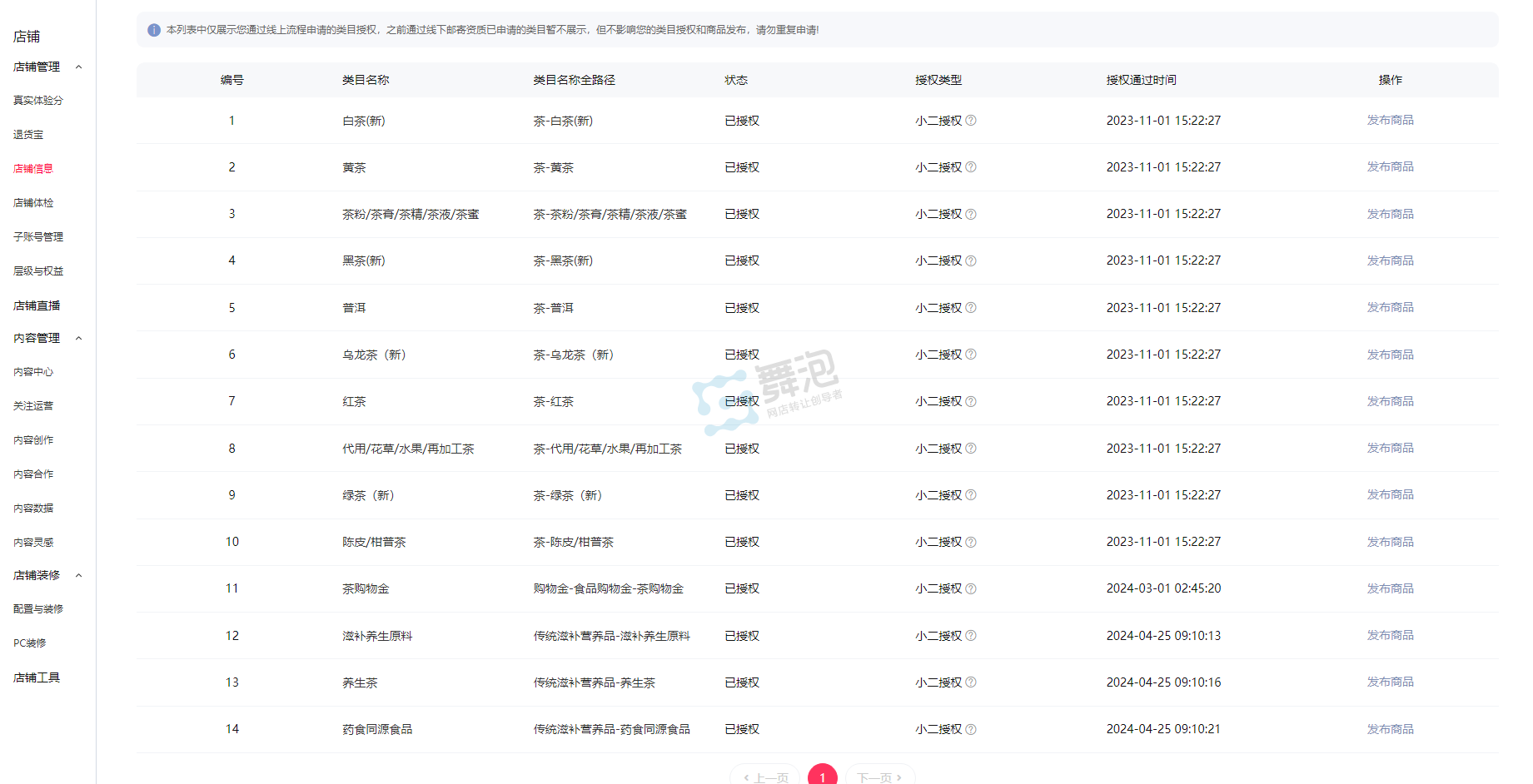Collapse the 内容管理 sidebar section

pos(79,338)
